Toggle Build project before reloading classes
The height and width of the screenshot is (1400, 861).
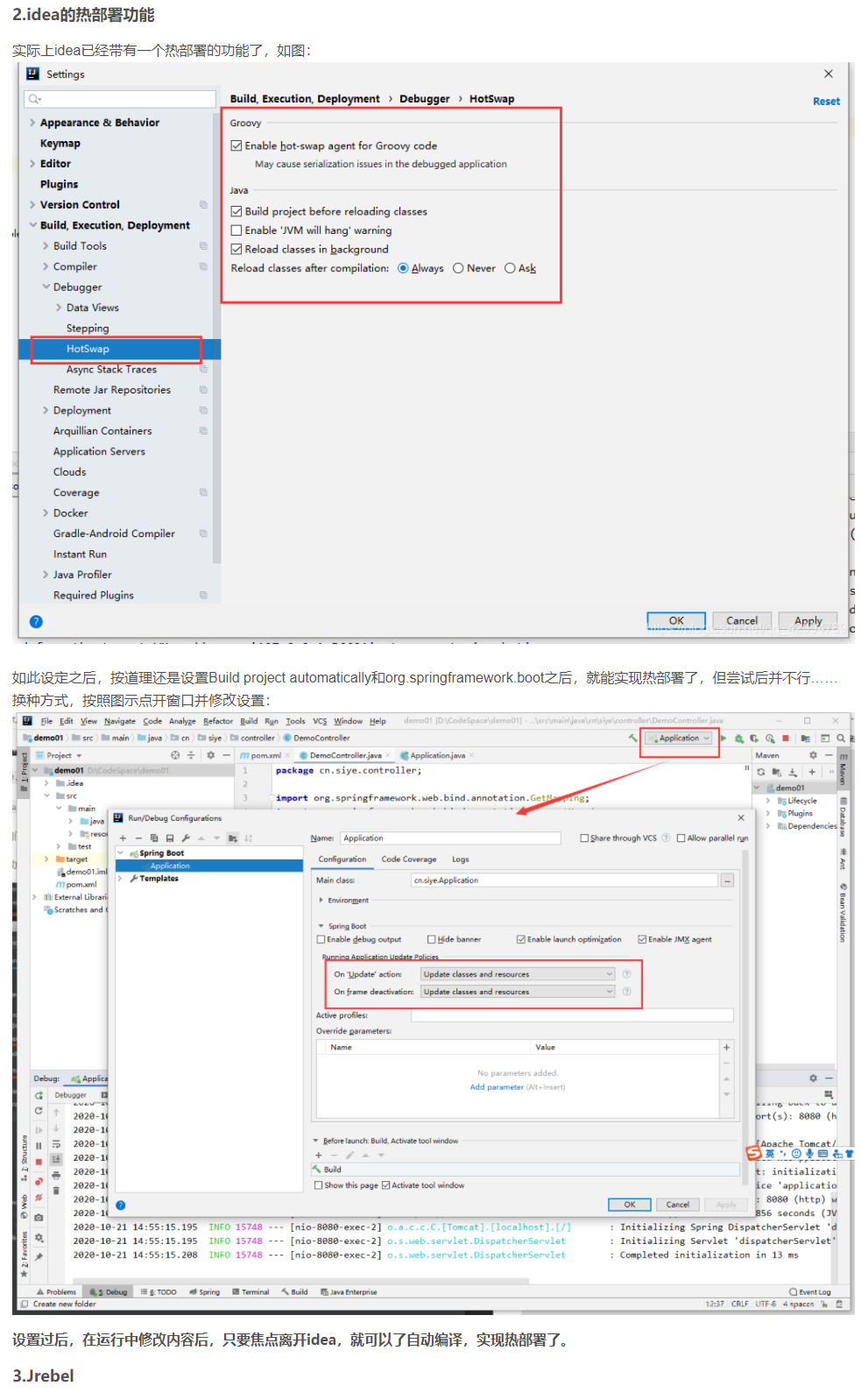point(236,211)
